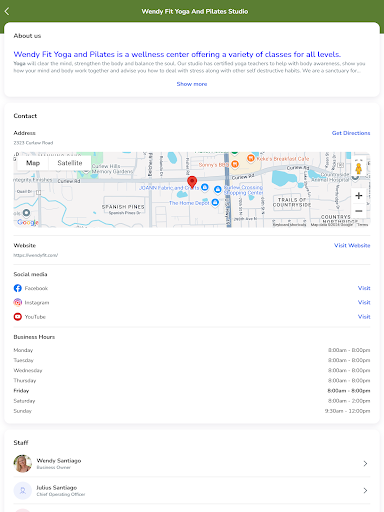Click the YouTube logo icon

pyautogui.click(x=18, y=317)
